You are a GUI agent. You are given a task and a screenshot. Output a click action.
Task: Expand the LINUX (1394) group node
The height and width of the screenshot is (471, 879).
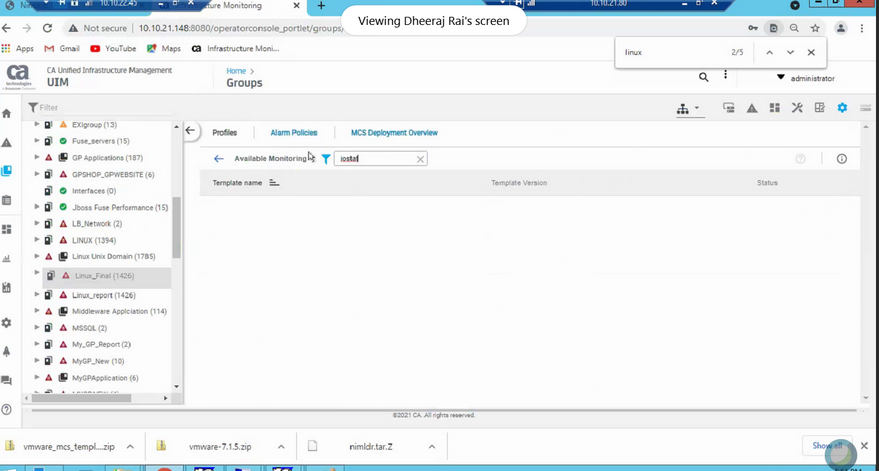37,240
